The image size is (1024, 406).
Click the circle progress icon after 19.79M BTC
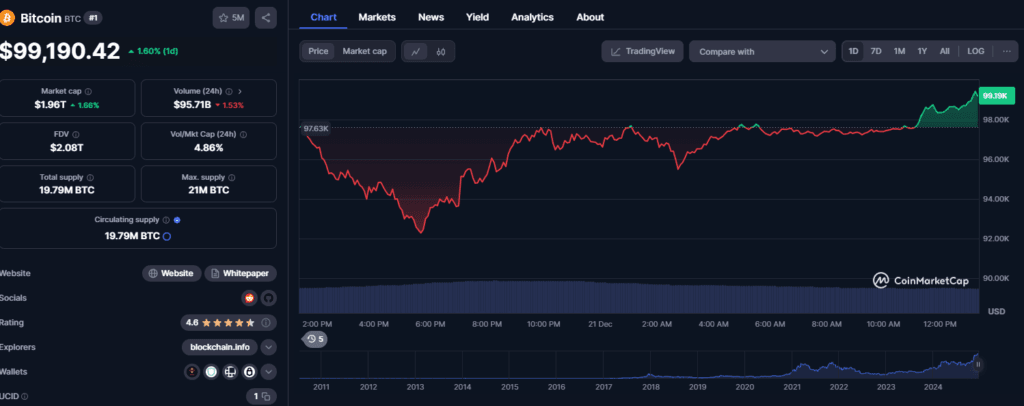[x=167, y=236]
